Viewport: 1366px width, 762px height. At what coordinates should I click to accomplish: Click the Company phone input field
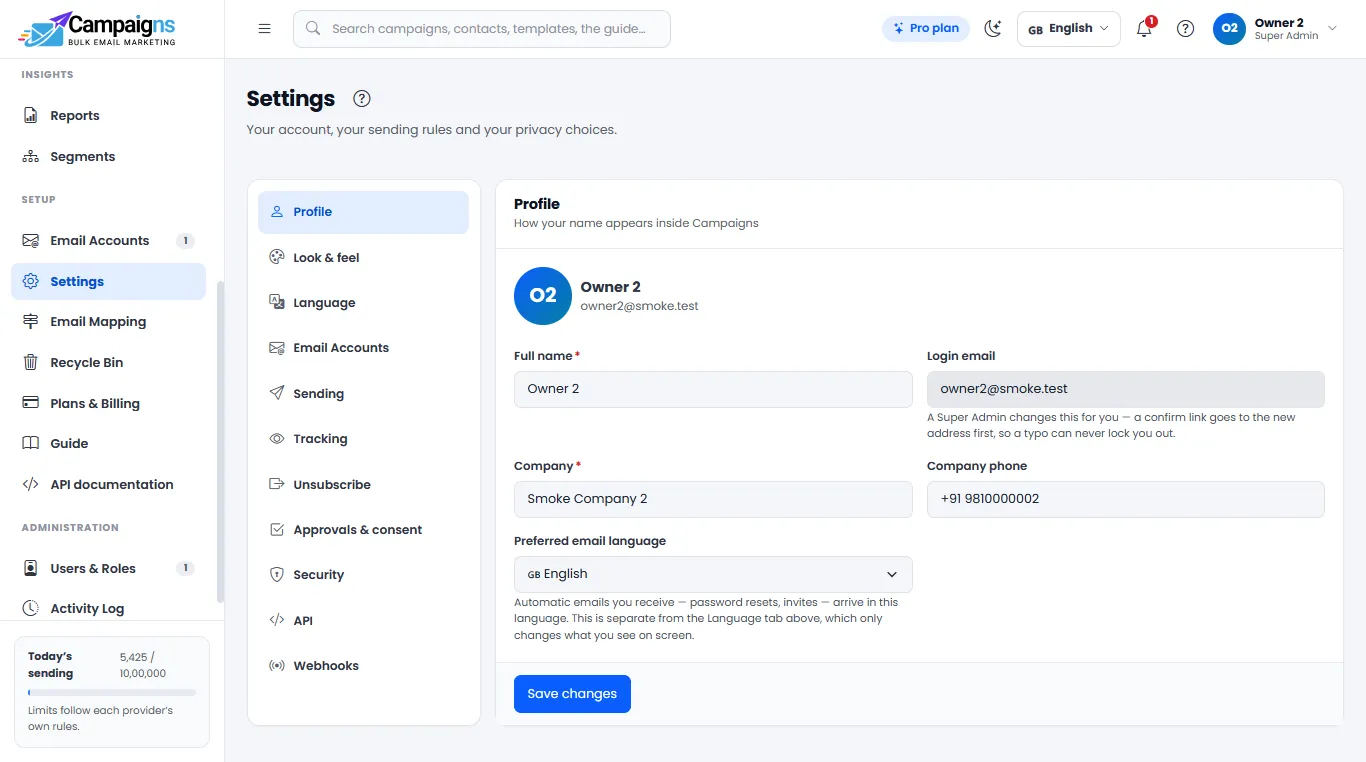[x=1126, y=499]
